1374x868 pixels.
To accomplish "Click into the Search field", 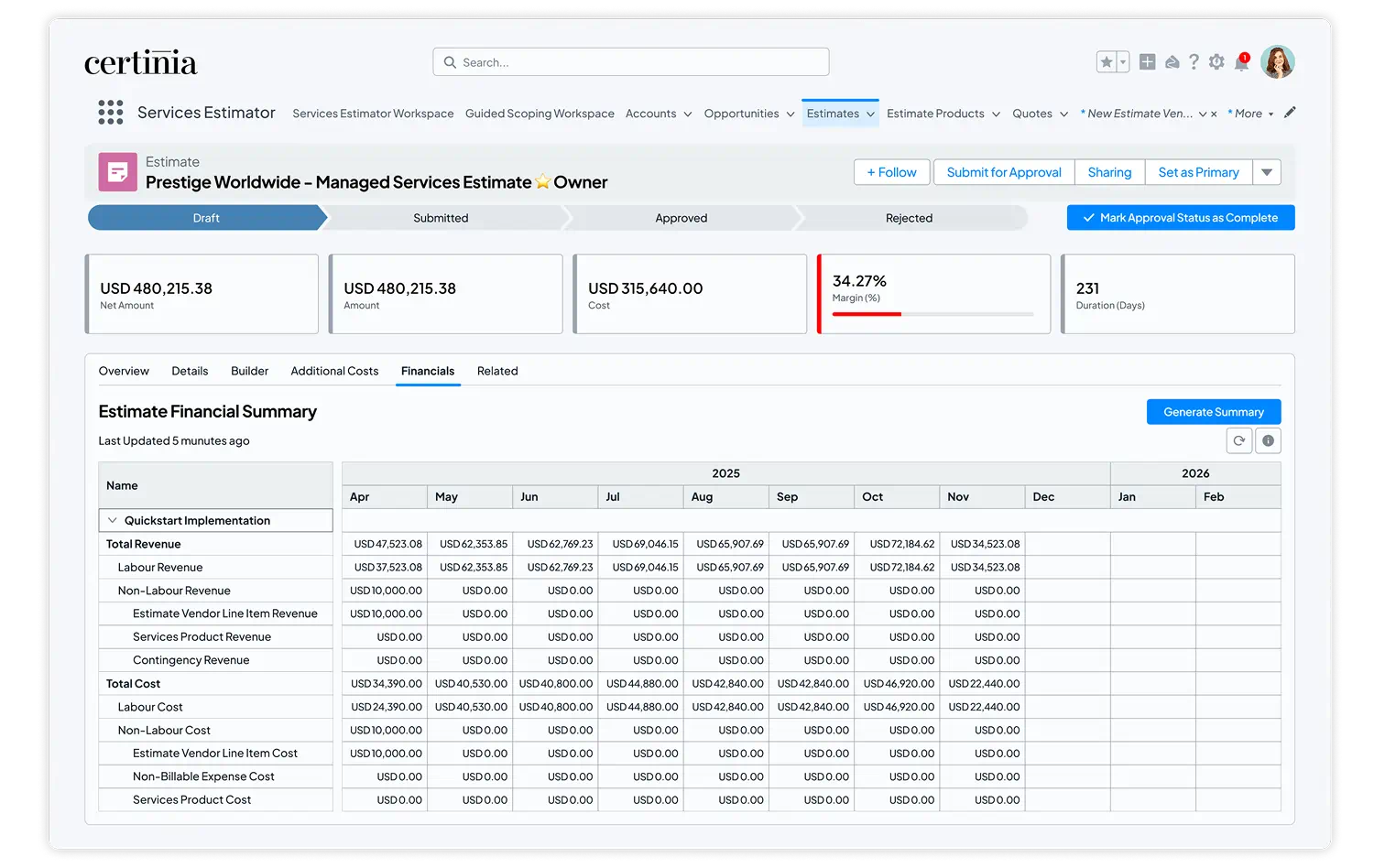I will [630, 62].
